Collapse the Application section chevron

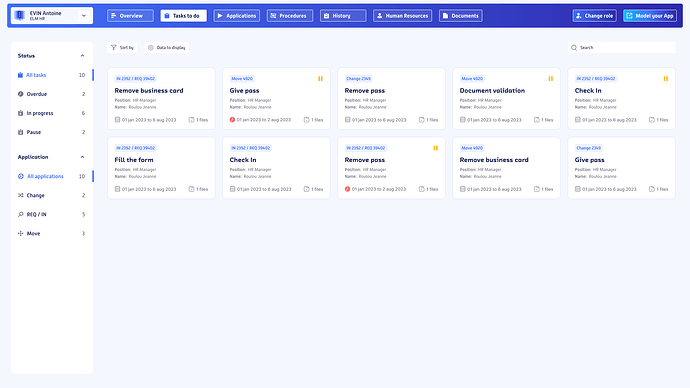pyautogui.click(x=82, y=157)
